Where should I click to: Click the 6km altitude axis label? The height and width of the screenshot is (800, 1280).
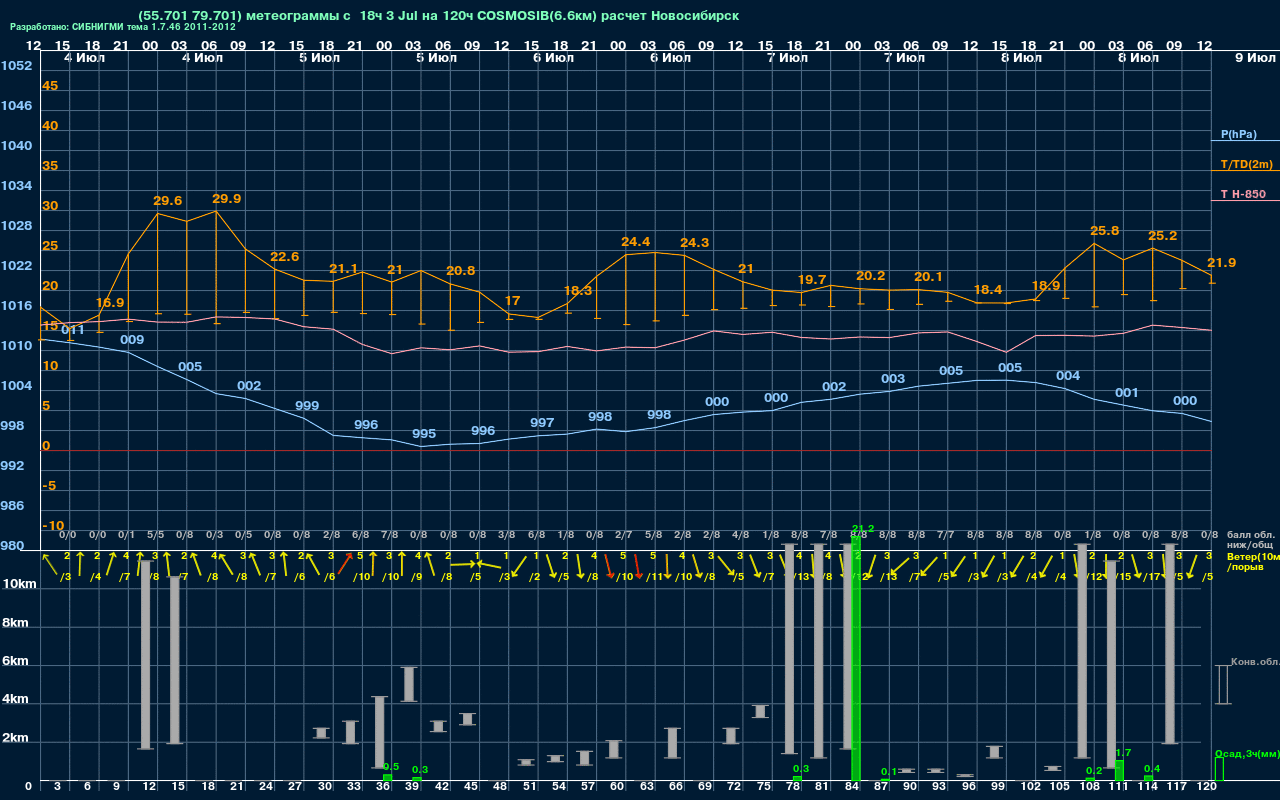click(17, 662)
